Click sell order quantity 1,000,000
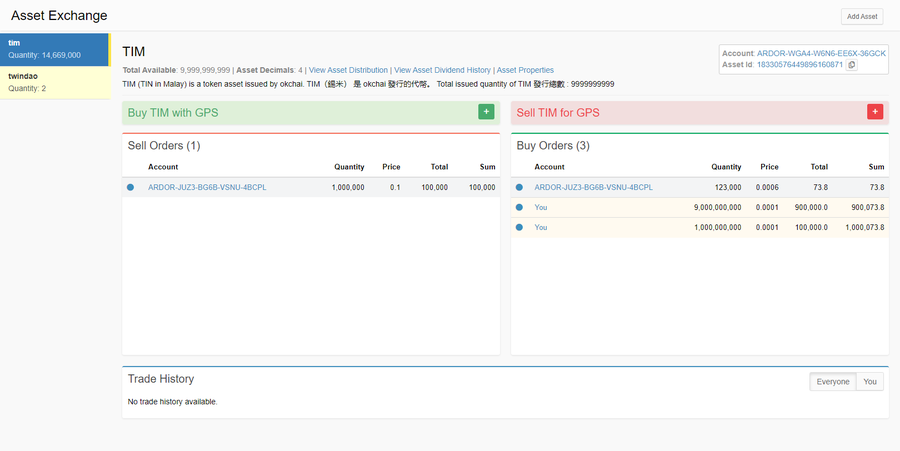Screen dimensions: 900x451 coord(348,187)
